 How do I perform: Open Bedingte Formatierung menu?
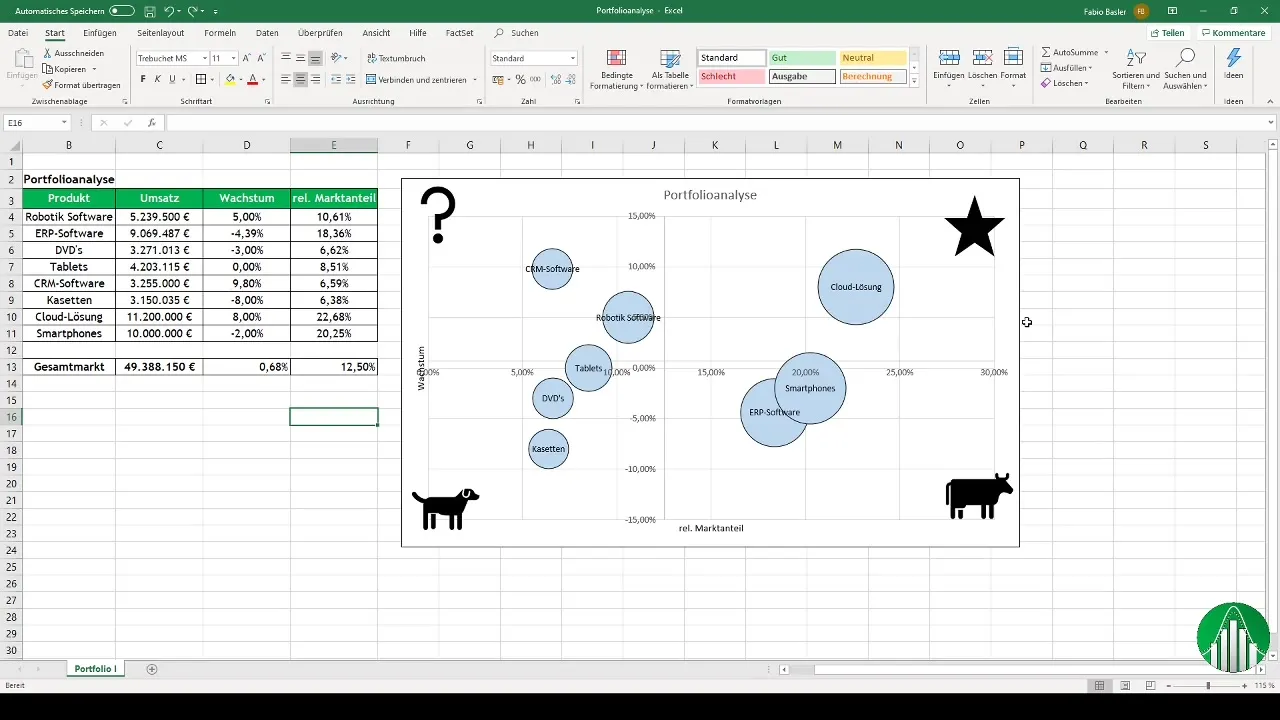click(617, 70)
